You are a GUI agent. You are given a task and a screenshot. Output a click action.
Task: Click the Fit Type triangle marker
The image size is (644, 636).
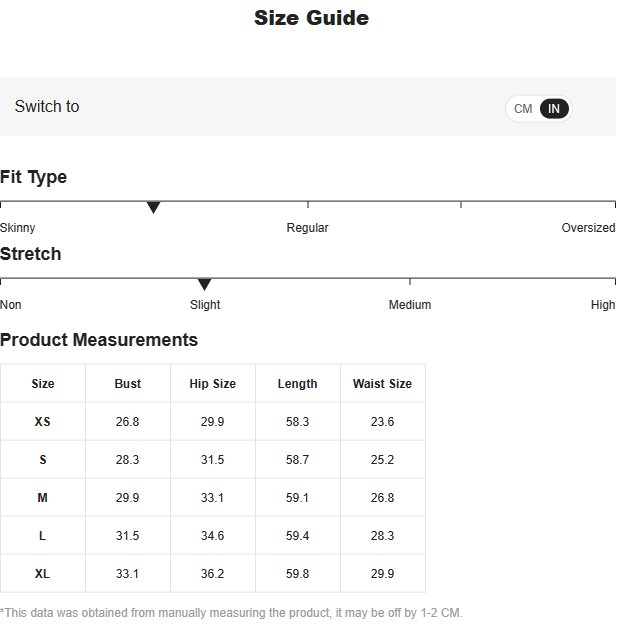click(153, 208)
